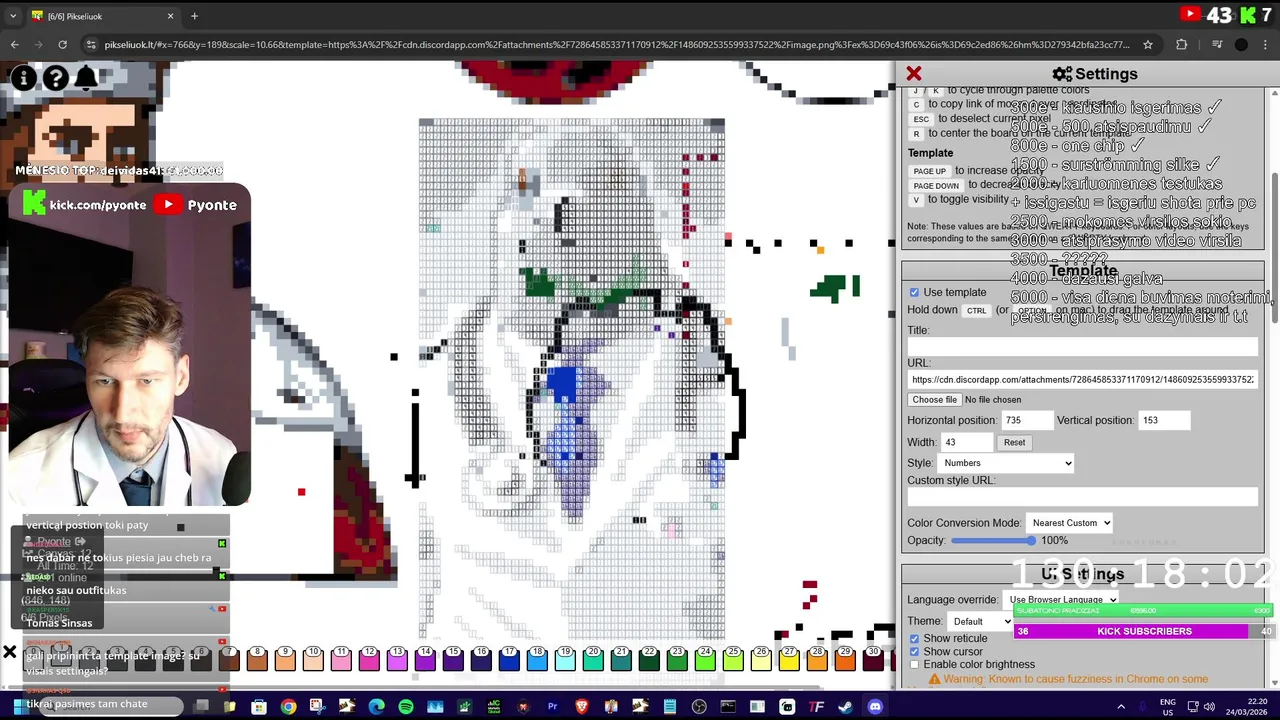Click the Vertical position field
Viewport: 1280px width, 720px height.
(x=1164, y=421)
